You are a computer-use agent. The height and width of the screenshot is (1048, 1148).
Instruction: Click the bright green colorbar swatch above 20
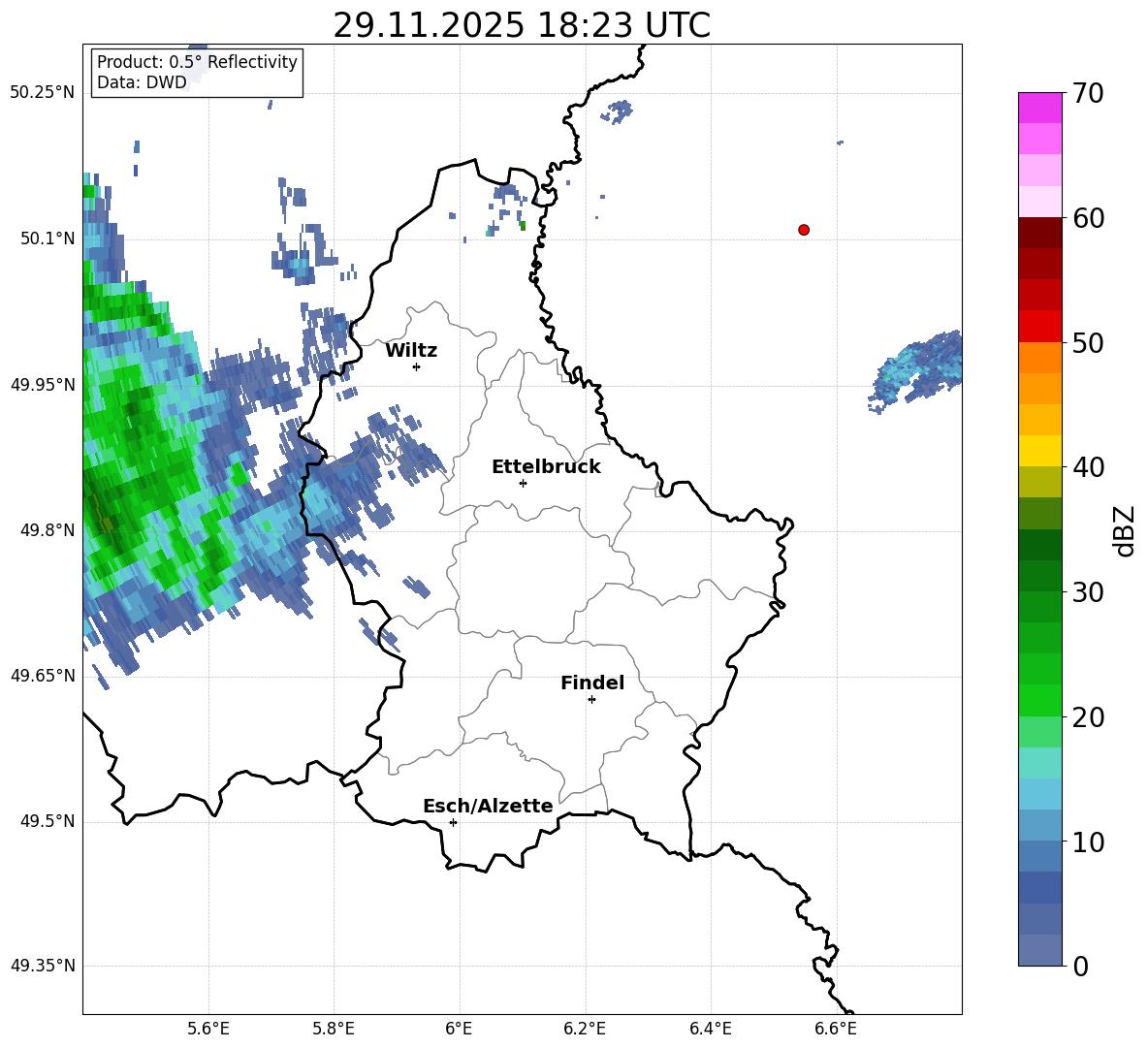1040,700
